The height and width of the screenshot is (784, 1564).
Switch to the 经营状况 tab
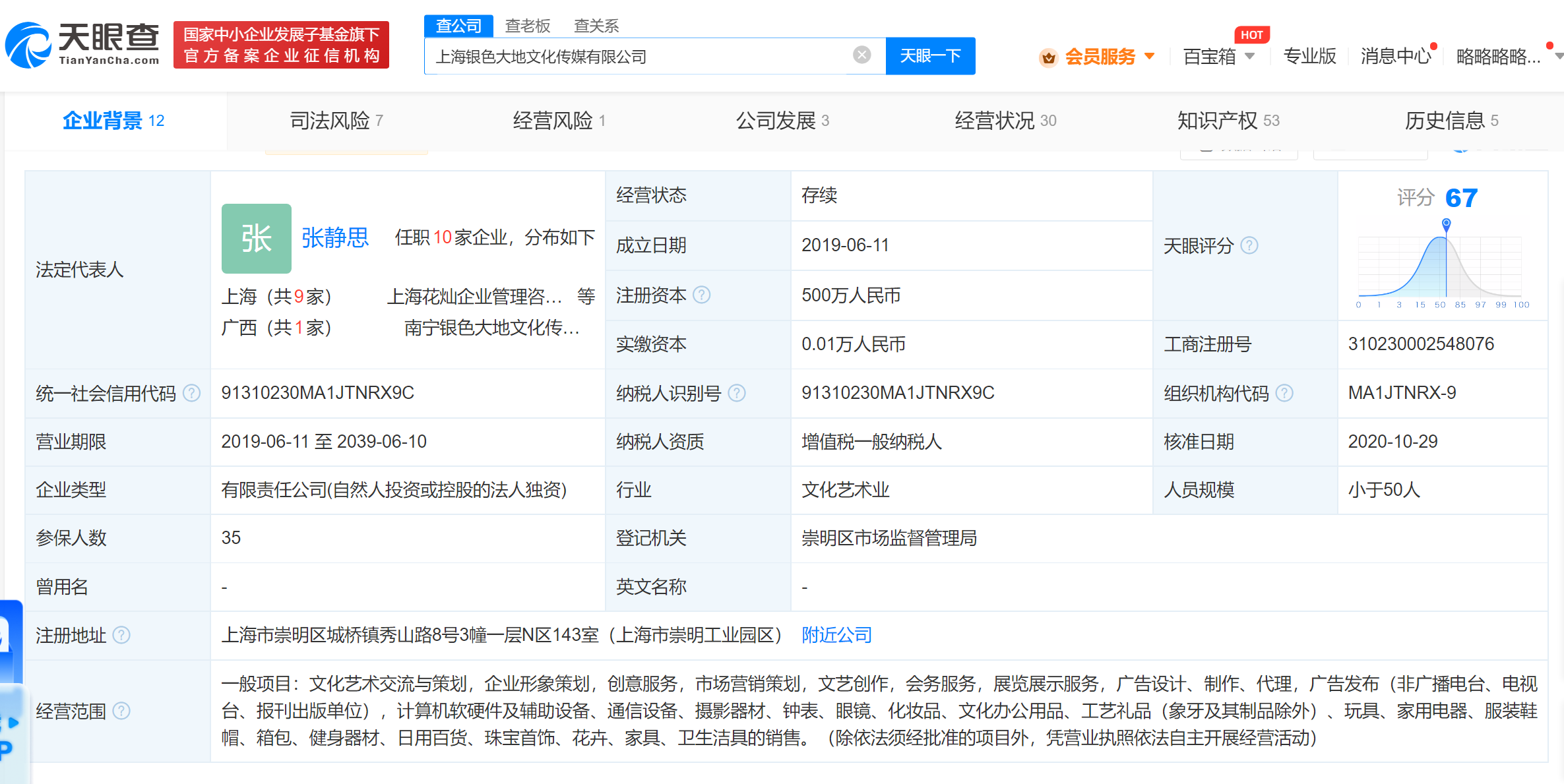click(x=1005, y=121)
